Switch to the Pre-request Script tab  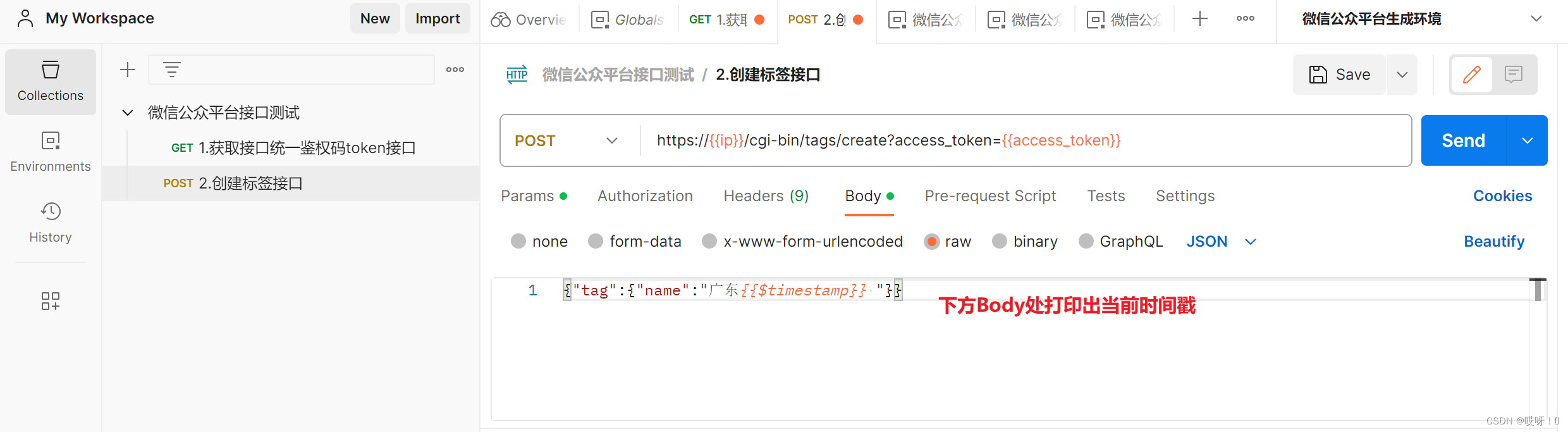[990, 196]
